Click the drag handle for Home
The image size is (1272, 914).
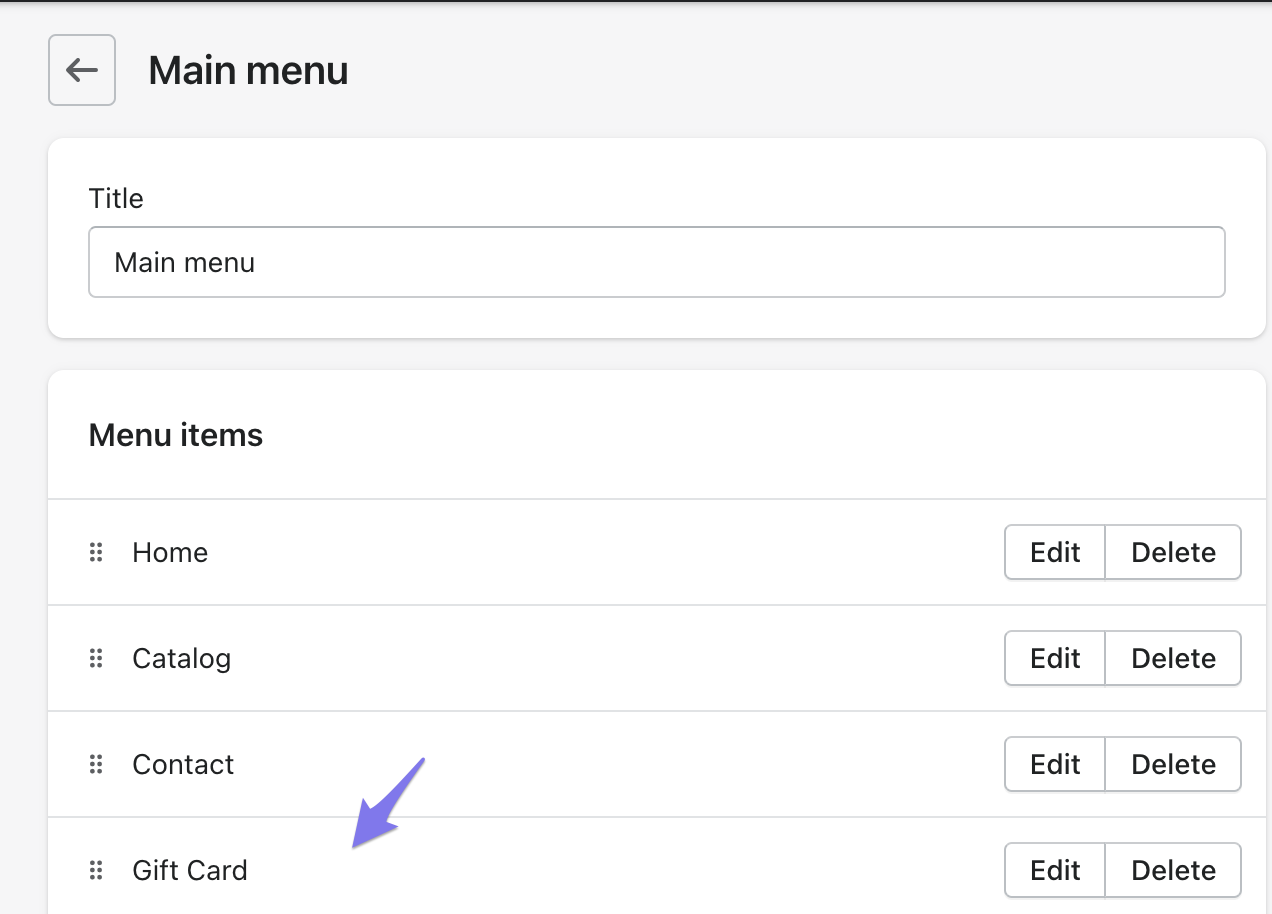click(96, 552)
